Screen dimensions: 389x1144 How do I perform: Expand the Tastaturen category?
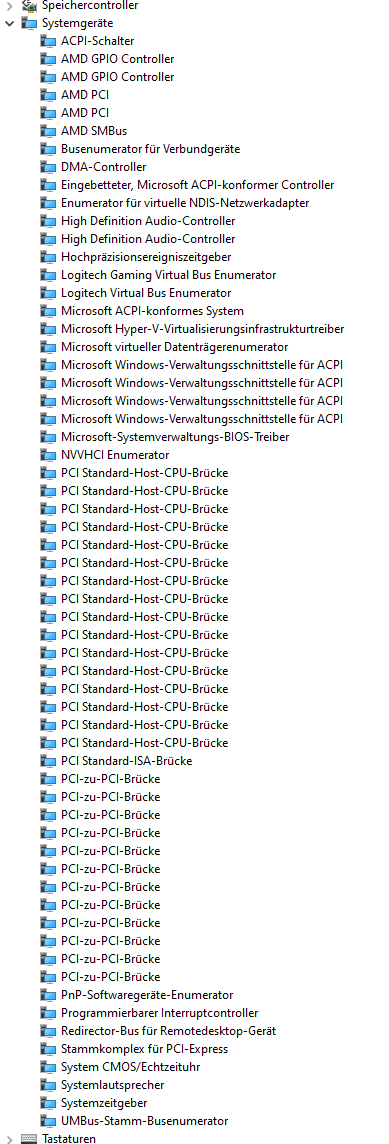click(x=9, y=1138)
